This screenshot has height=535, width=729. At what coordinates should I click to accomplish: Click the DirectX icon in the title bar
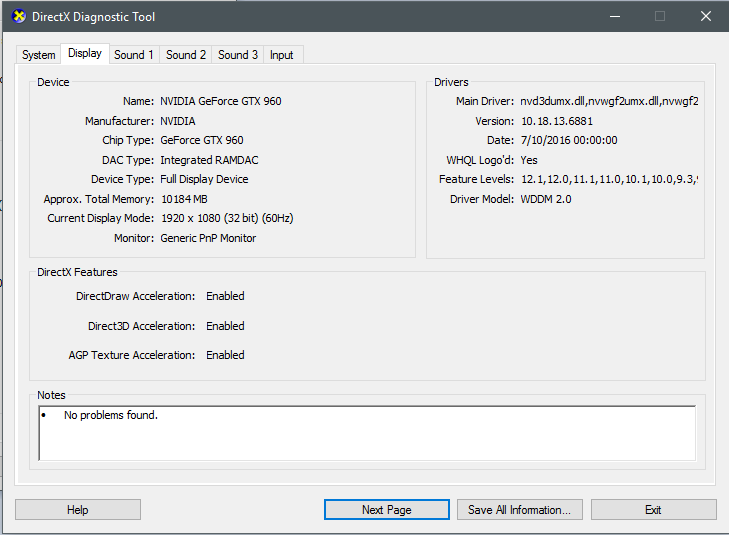tap(18, 17)
